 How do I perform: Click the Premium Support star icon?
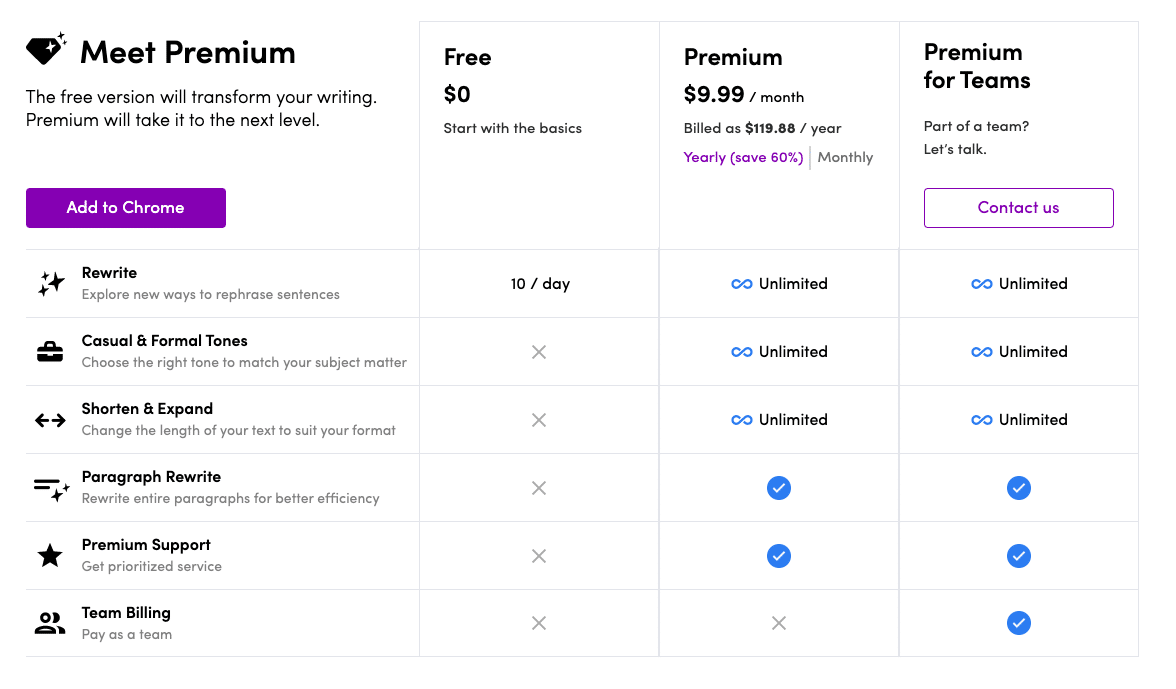tap(50, 556)
